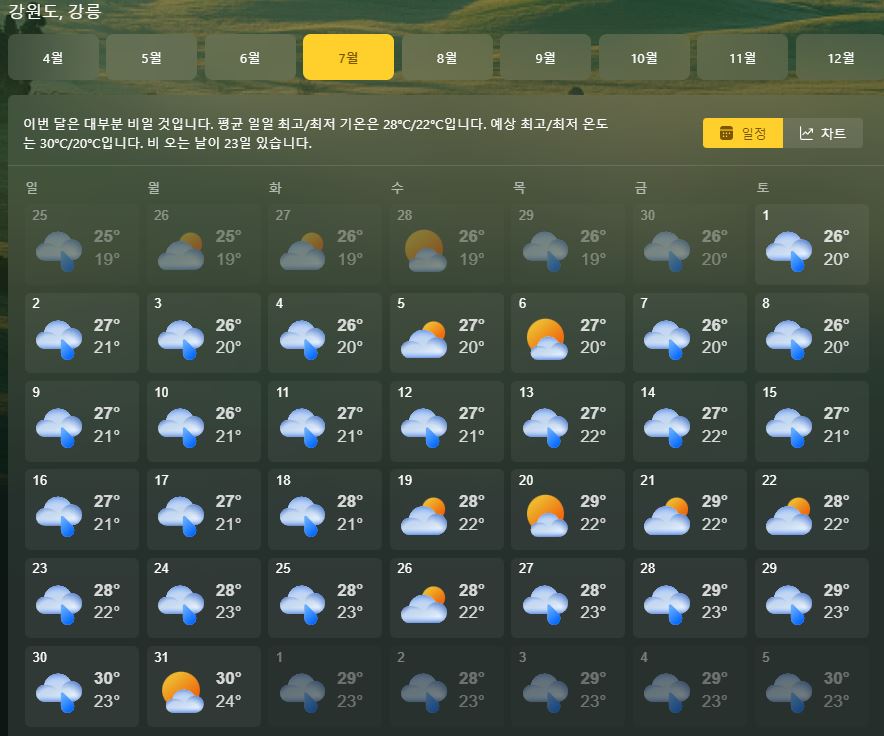Open the dimmed August 3 forecast card
This screenshot has height=736, width=884.
pyautogui.click(x=568, y=686)
